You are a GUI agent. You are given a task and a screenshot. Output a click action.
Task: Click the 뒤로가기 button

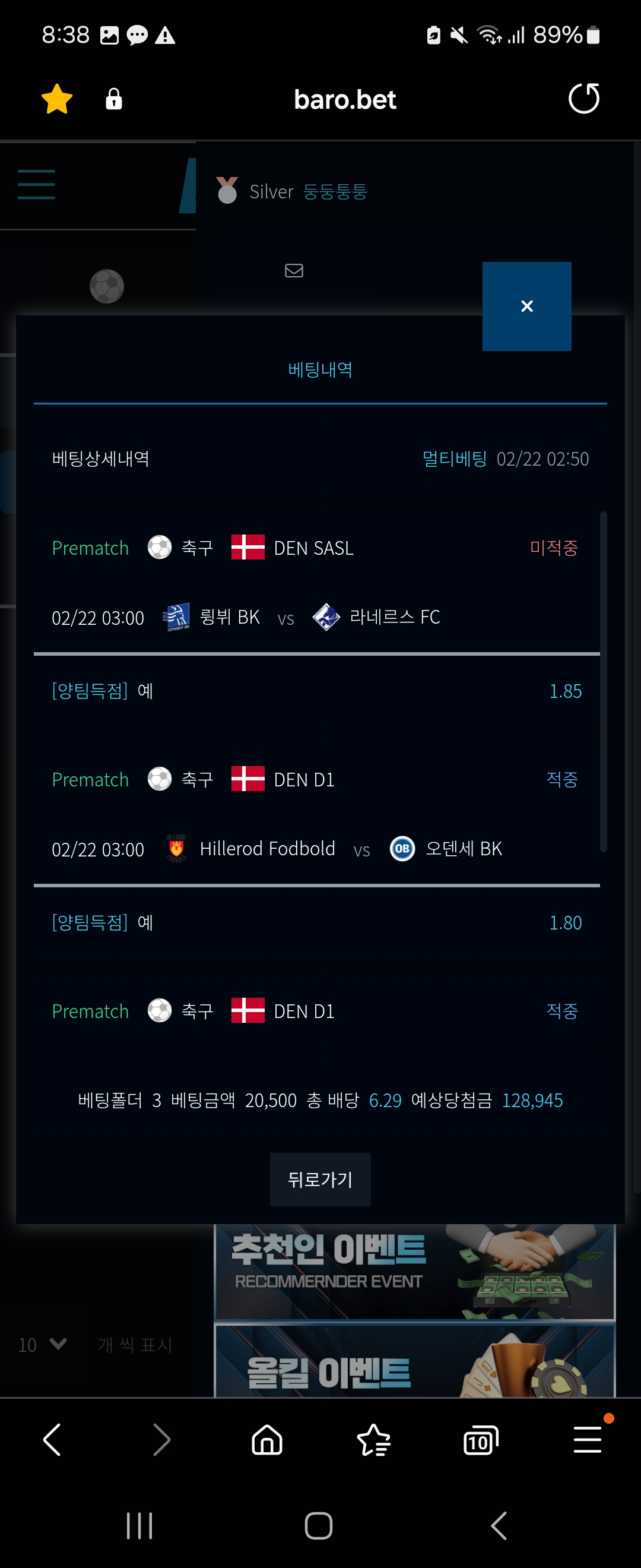coord(320,1179)
